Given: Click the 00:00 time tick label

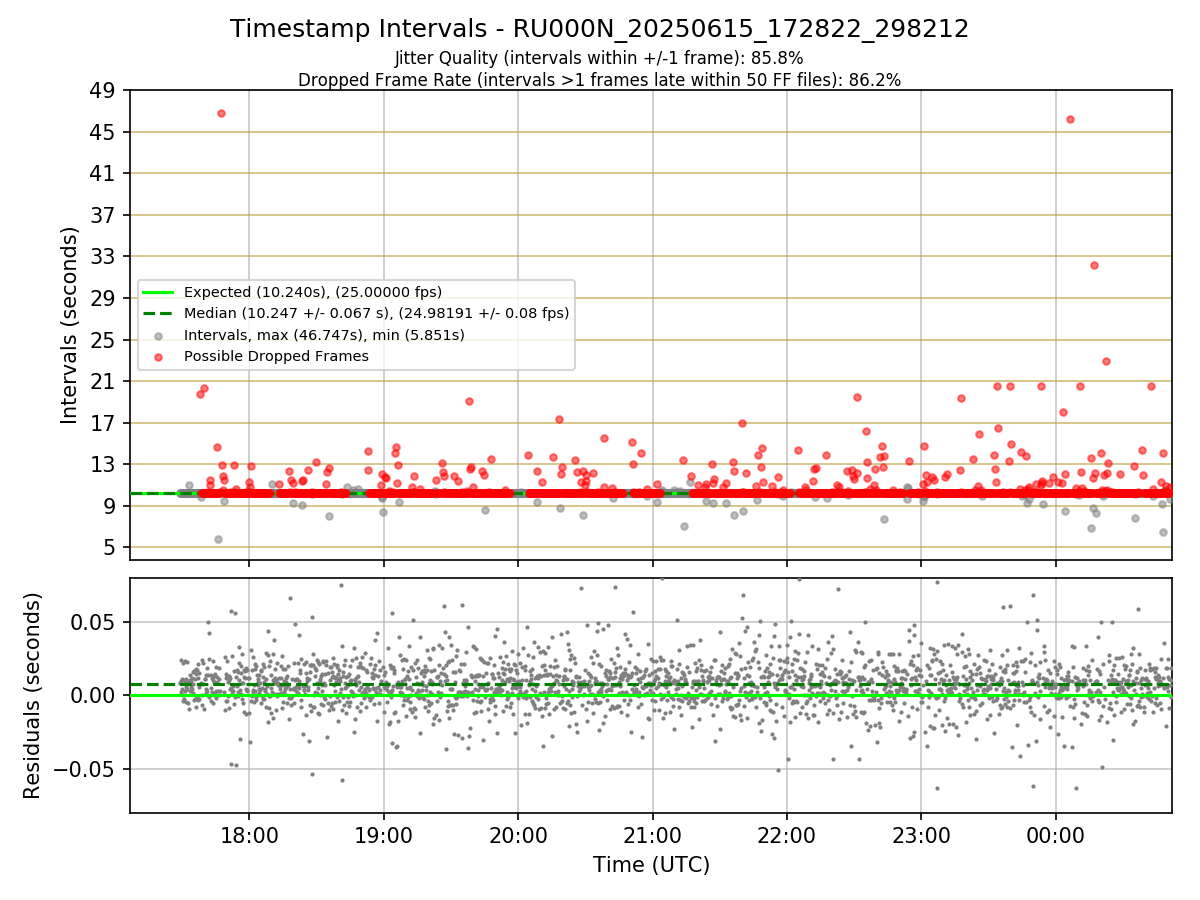Looking at the screenshot, I should [1056, 836].
